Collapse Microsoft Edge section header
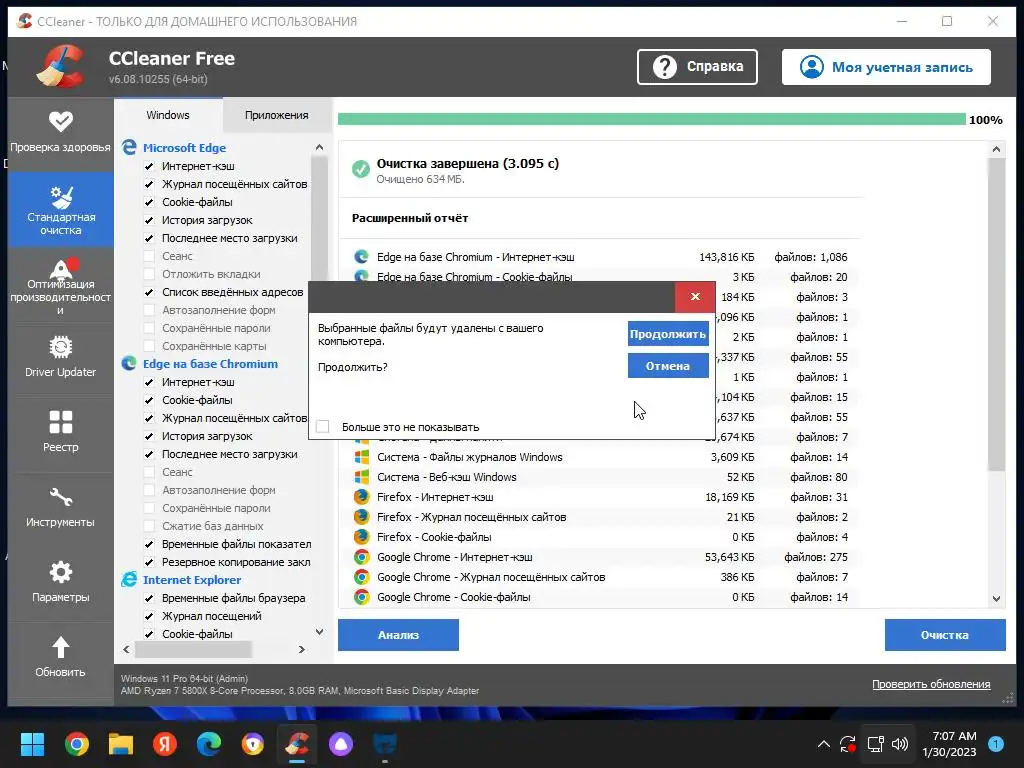This screenshot has height=768, width=1024. (184, 148)
